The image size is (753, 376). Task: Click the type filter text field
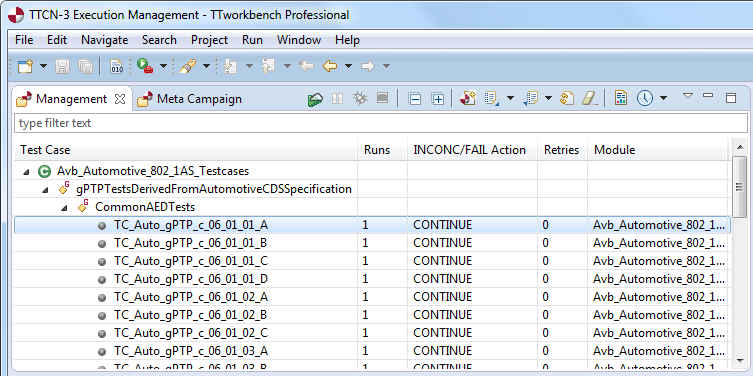point(381,123)
